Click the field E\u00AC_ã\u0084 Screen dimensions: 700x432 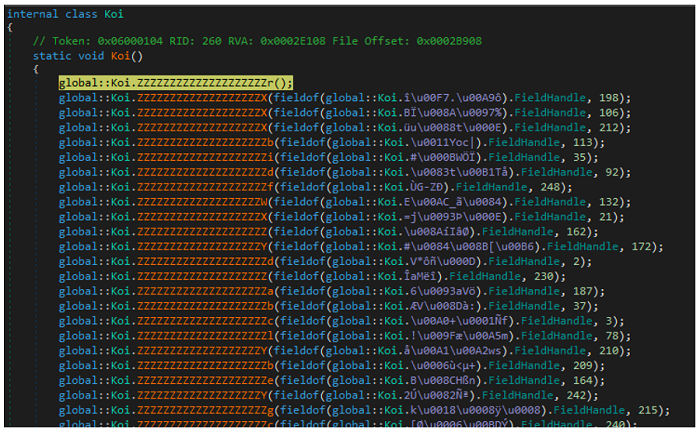(x=453, y=202)
